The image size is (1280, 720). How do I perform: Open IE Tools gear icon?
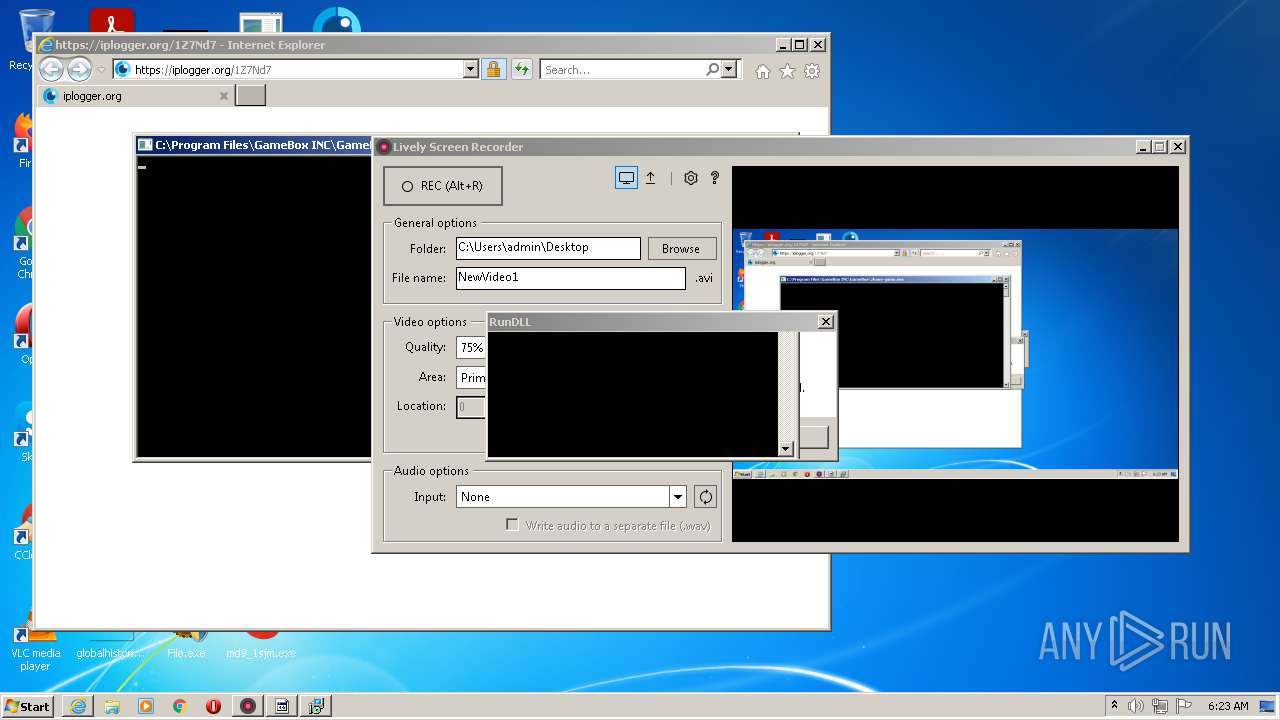pyautogui.click(x=812, y=71)
